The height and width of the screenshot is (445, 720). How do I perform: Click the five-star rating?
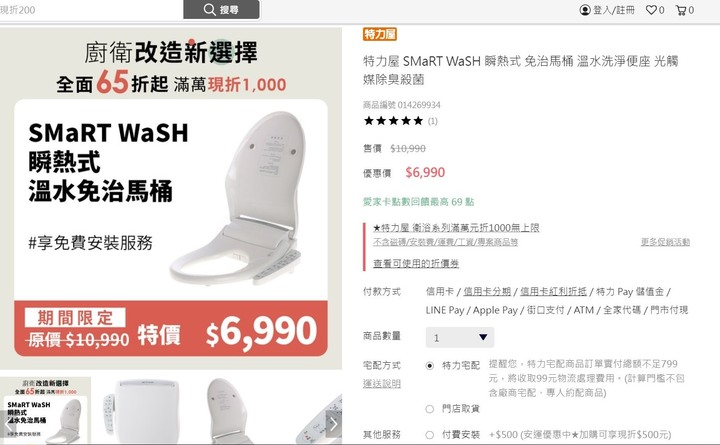point(393,121)
